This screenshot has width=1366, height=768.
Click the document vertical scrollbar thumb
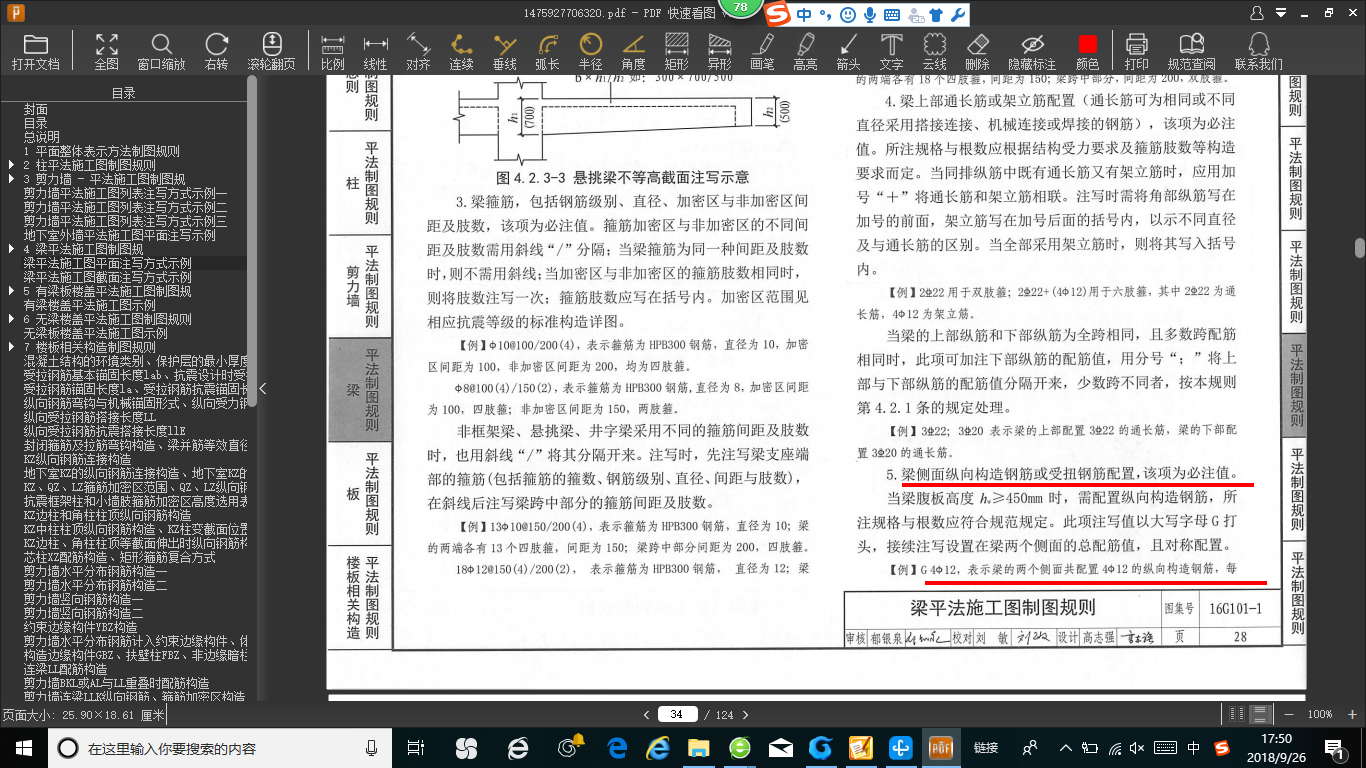coord(1360,247)
